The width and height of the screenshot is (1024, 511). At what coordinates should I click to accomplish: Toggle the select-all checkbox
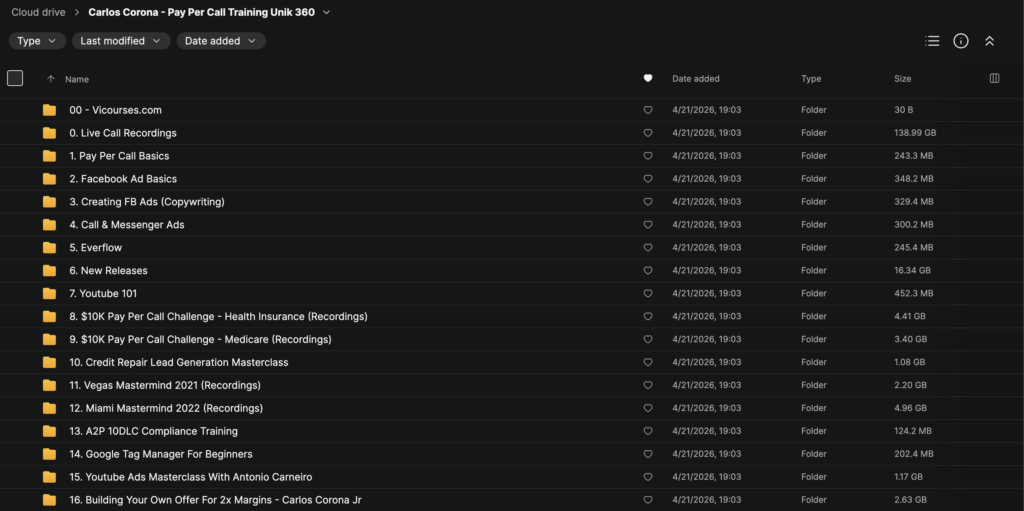tap(15, 78)
